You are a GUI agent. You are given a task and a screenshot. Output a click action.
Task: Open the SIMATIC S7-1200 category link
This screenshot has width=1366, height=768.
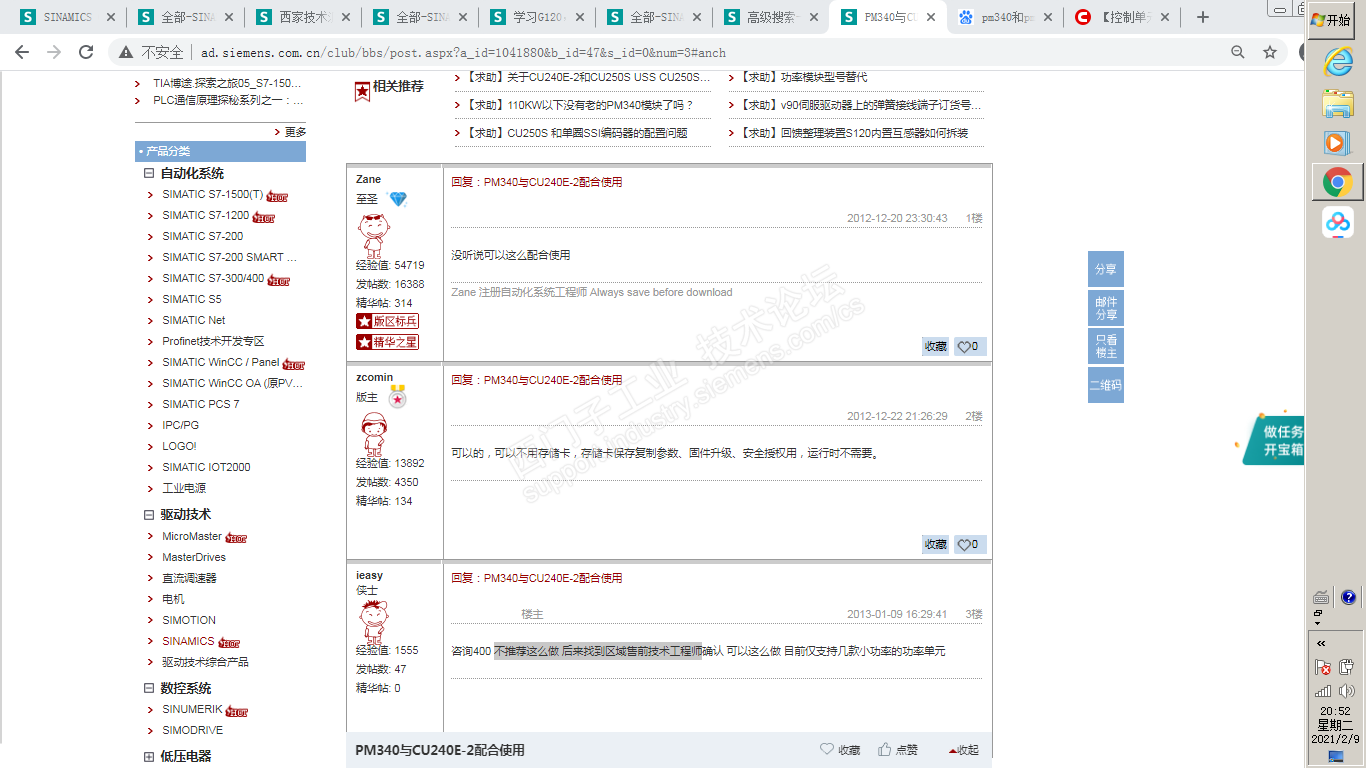[x=206, y=215]
